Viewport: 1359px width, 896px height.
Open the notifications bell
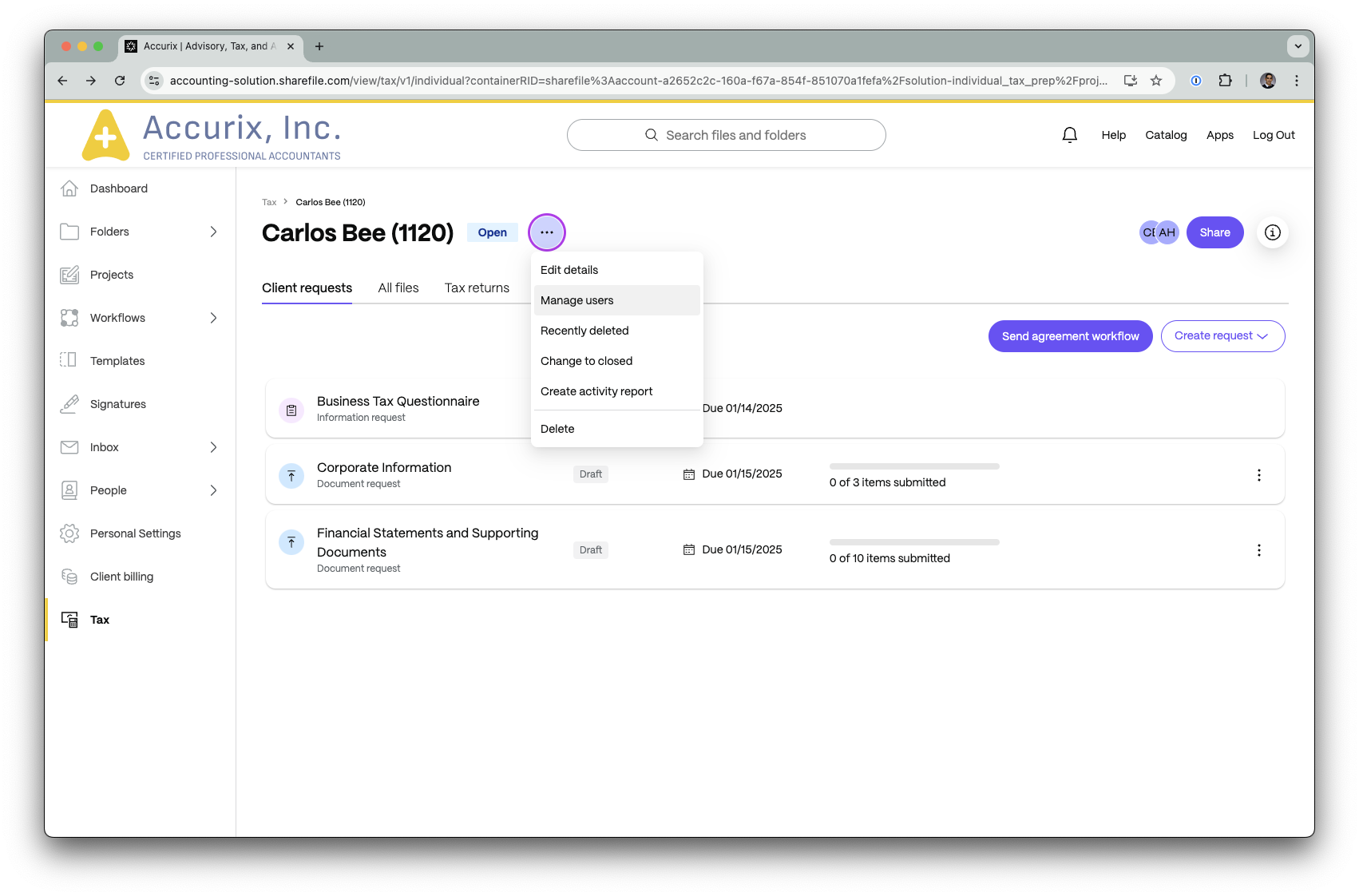click(1070, 135)
